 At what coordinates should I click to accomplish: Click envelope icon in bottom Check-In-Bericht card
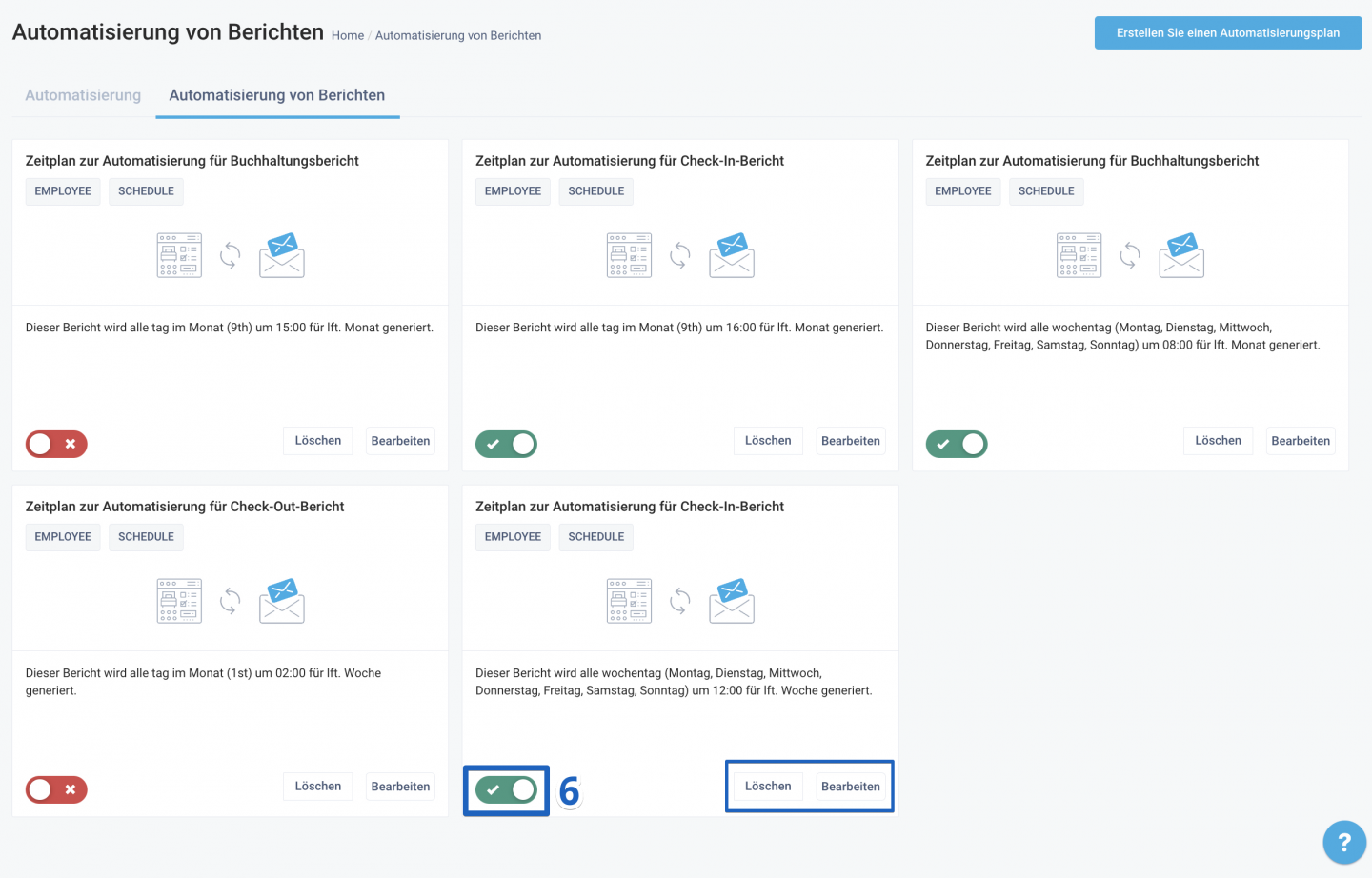pyautogui.click(x=732, y=601)
